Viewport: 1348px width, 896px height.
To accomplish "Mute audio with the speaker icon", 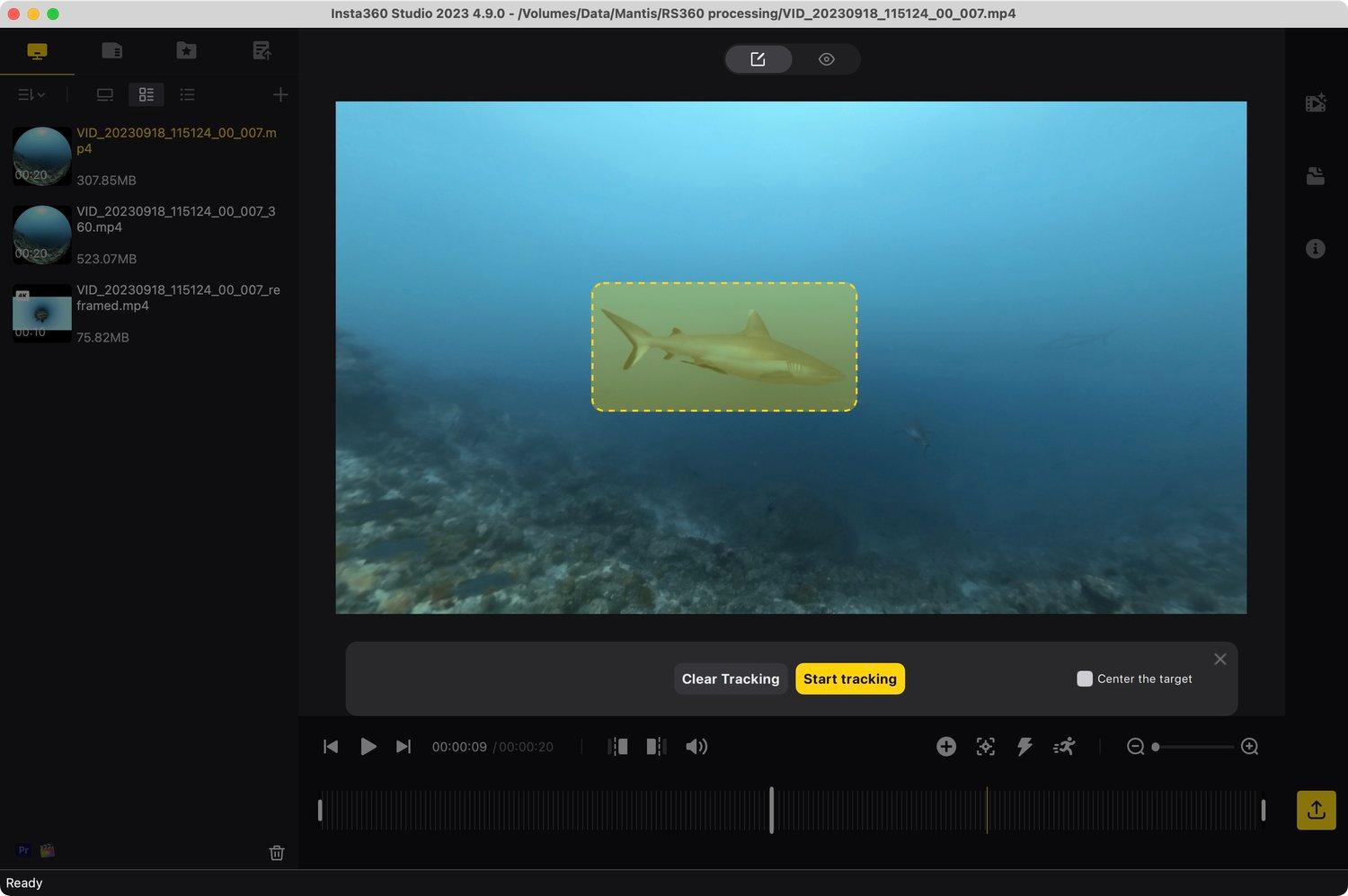I will 696,747.
